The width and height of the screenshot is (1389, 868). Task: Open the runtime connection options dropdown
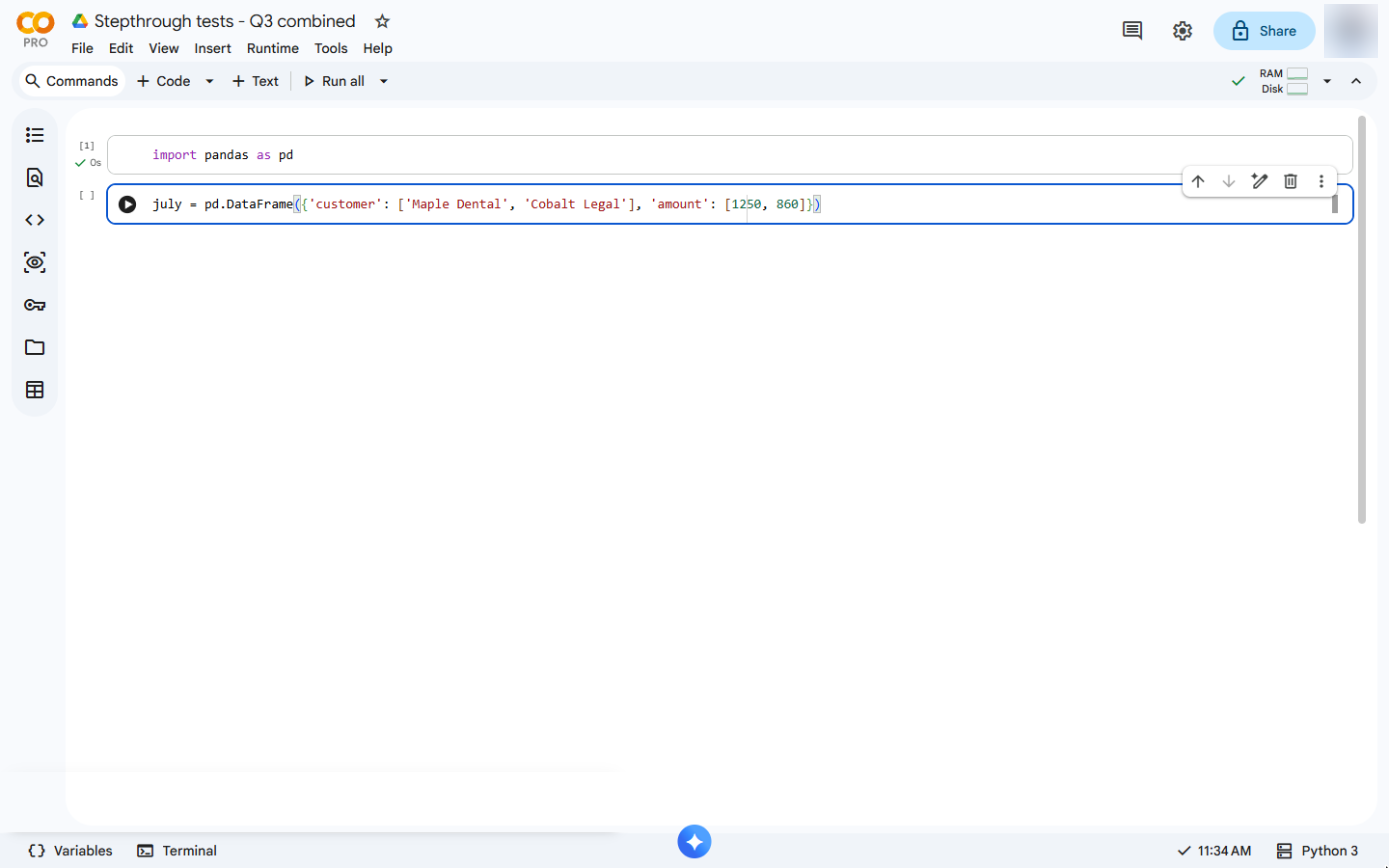click(x=1327, y=81)
